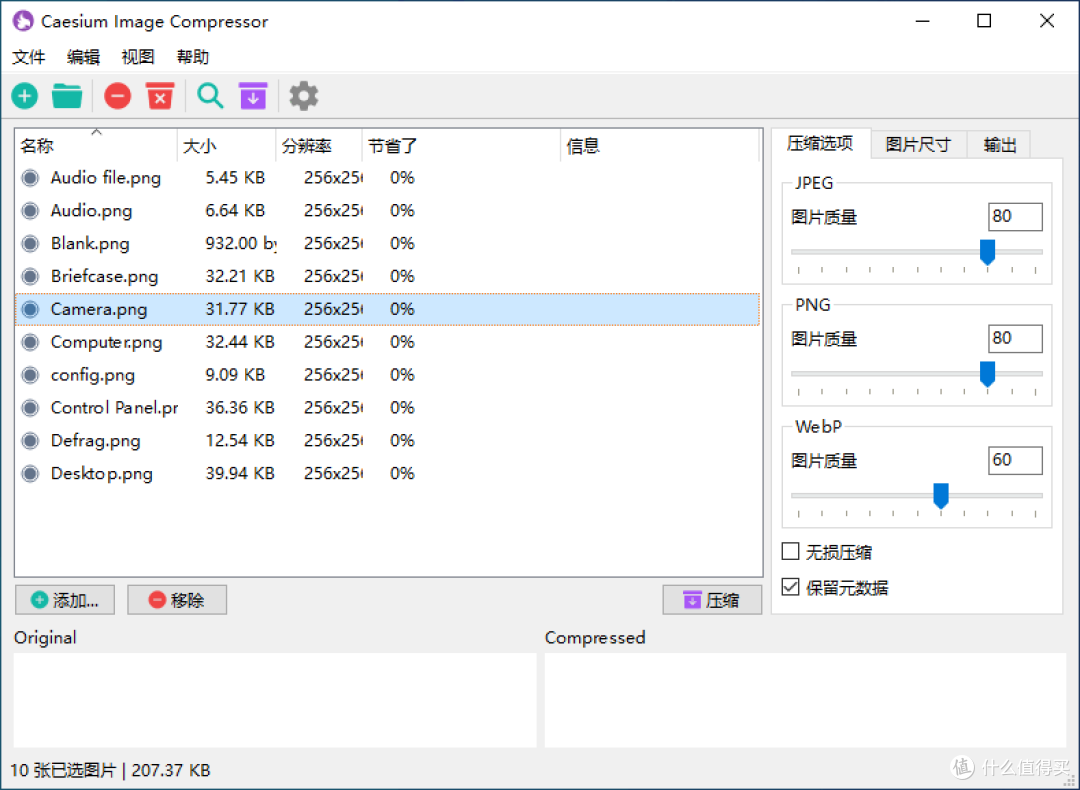Open the preview magnifier icon
The height and width of the screenshot is (790, 1080).
[209, 95]
